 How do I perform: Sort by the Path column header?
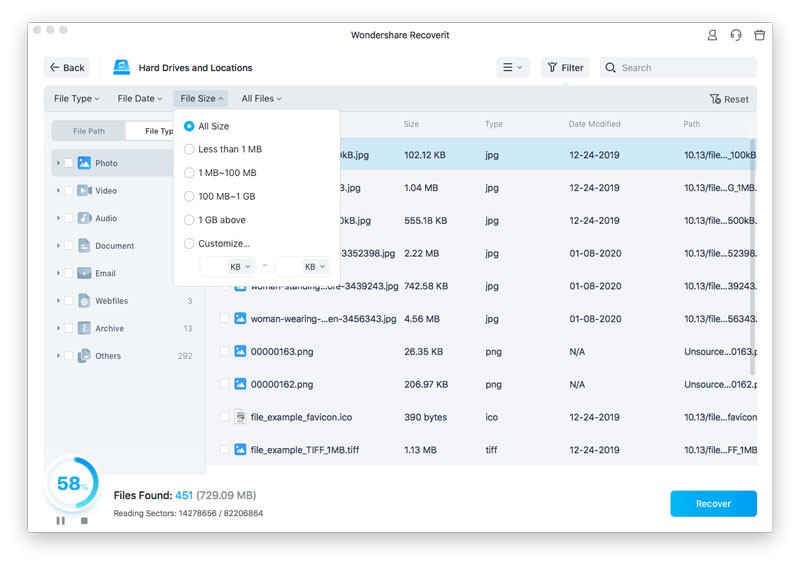pos(692,124)
